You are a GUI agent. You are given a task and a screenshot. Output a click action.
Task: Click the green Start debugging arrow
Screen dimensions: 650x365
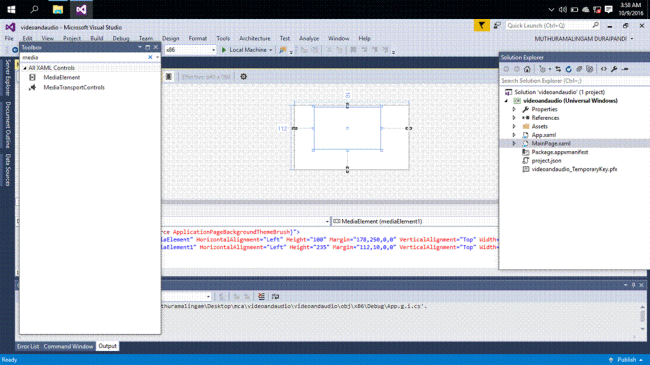(x=224, y=50)
